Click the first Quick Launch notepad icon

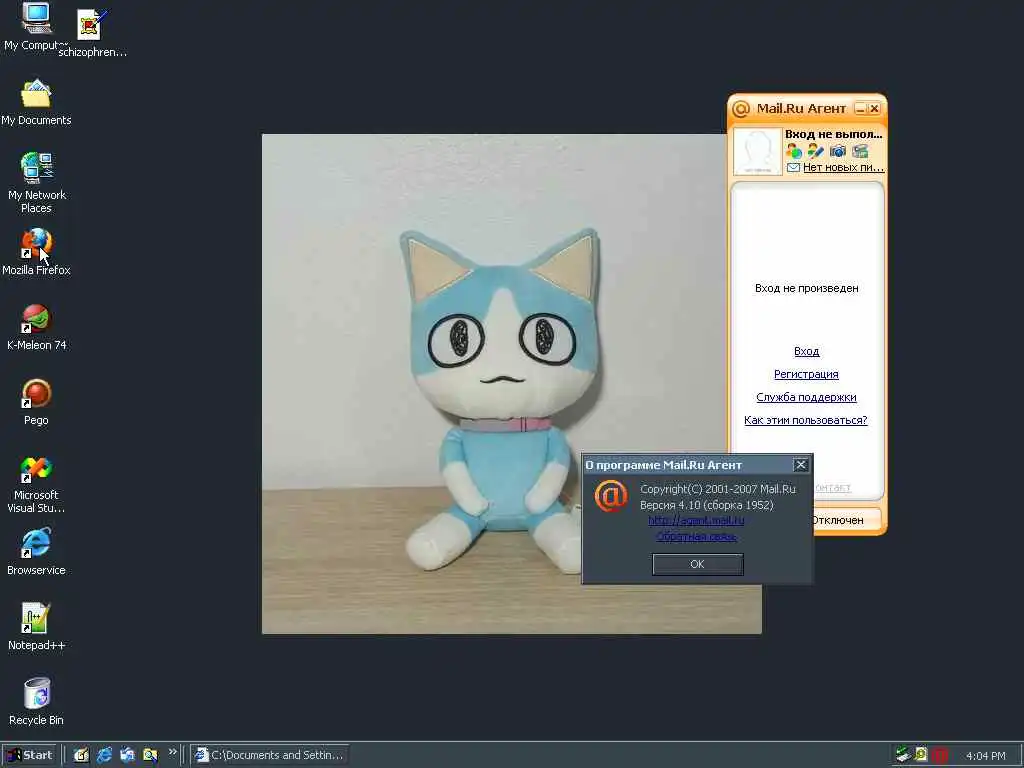81,755
